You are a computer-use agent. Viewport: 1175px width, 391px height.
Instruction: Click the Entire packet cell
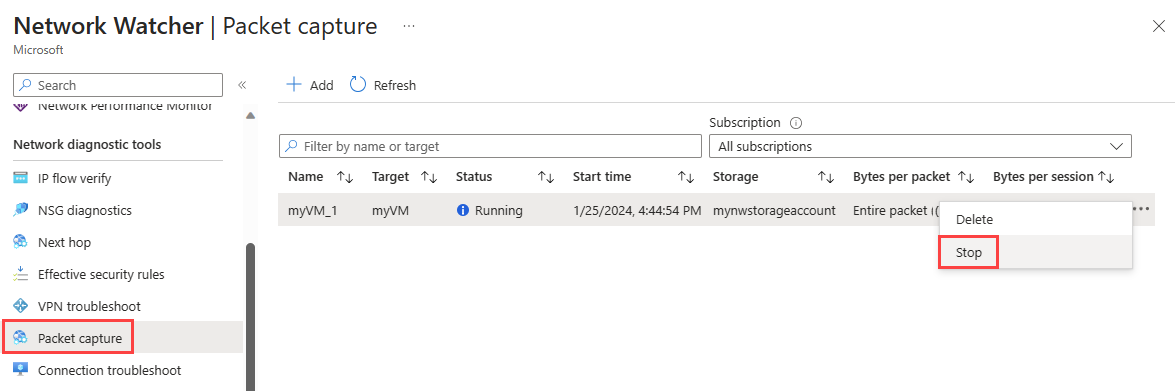point(895,210)
